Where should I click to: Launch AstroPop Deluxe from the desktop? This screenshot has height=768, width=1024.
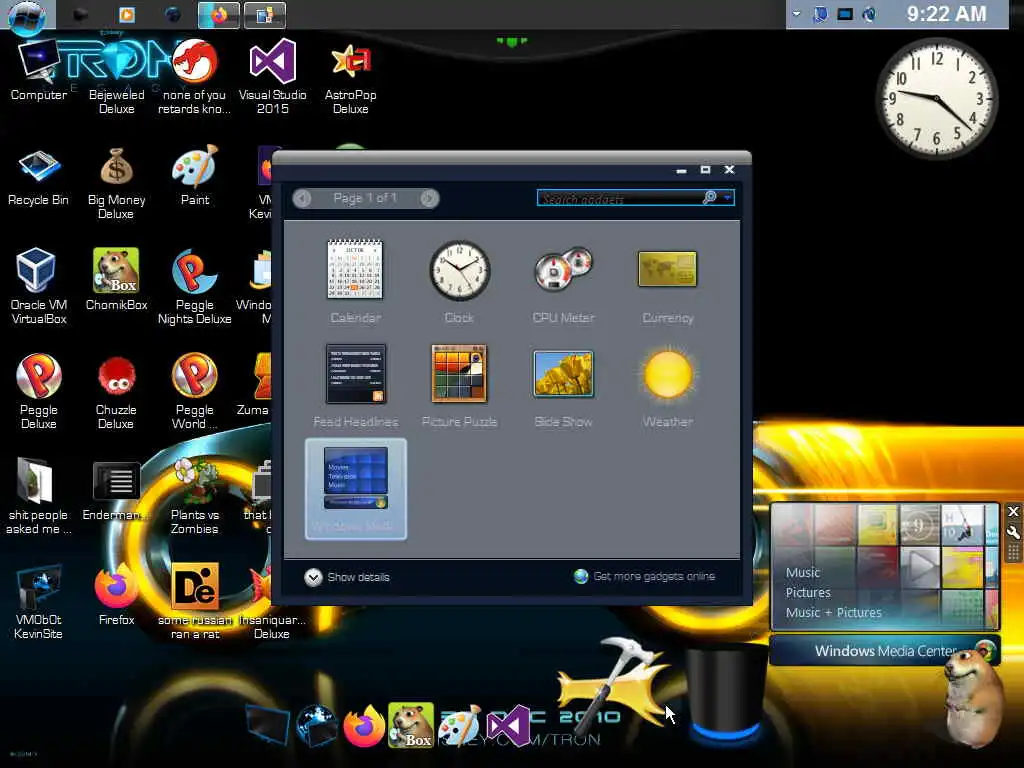[351, 77]
